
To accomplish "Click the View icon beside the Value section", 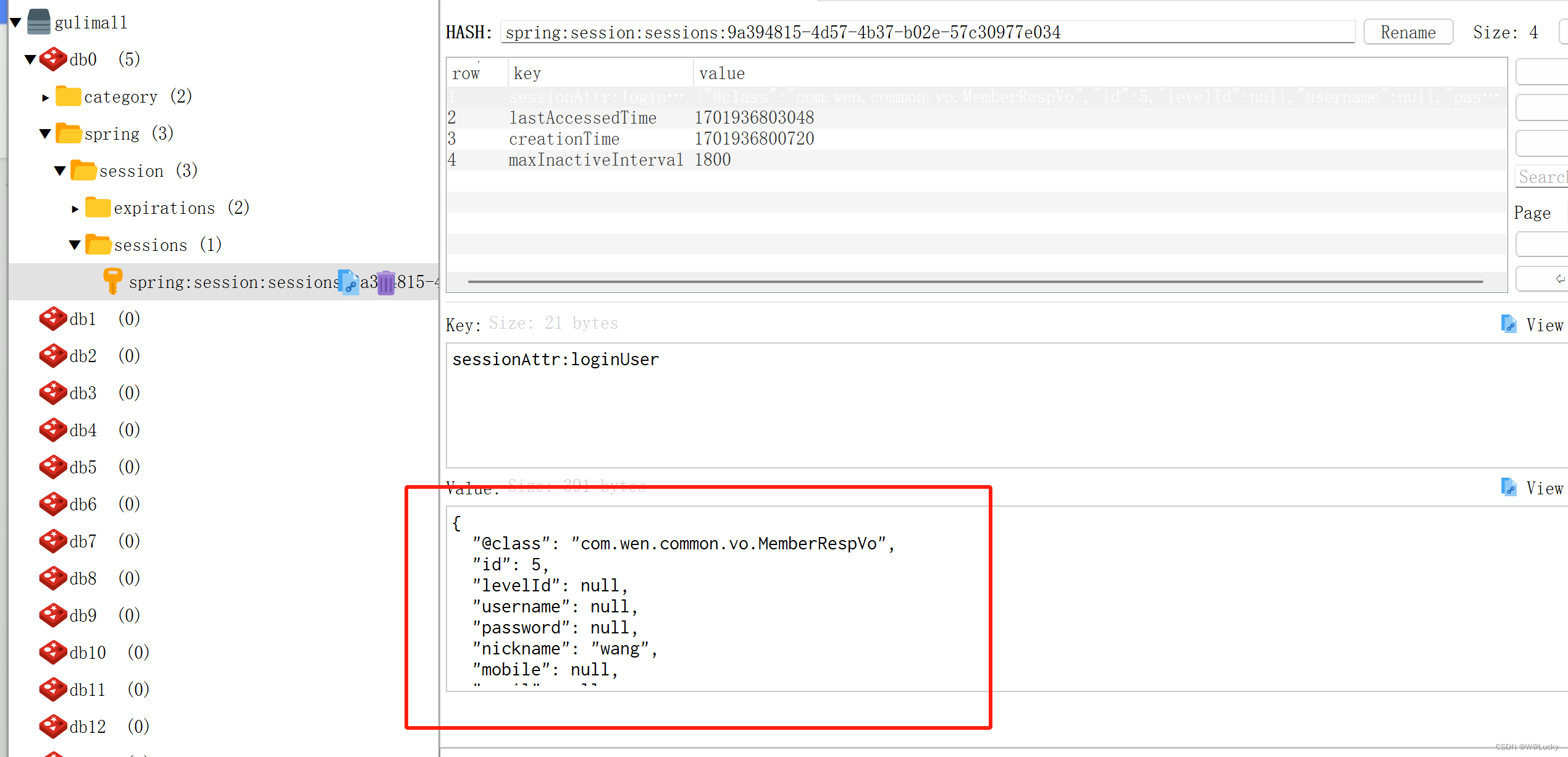I will coord(1509,488).
